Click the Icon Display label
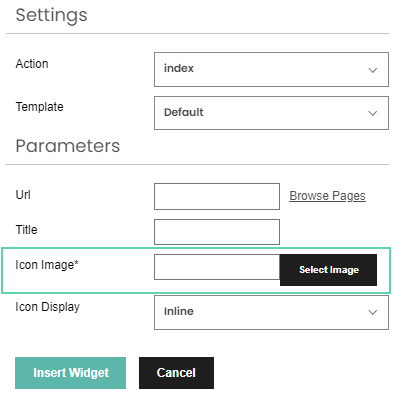The height and width of the screenshot is (411, 417). point(48,307)
